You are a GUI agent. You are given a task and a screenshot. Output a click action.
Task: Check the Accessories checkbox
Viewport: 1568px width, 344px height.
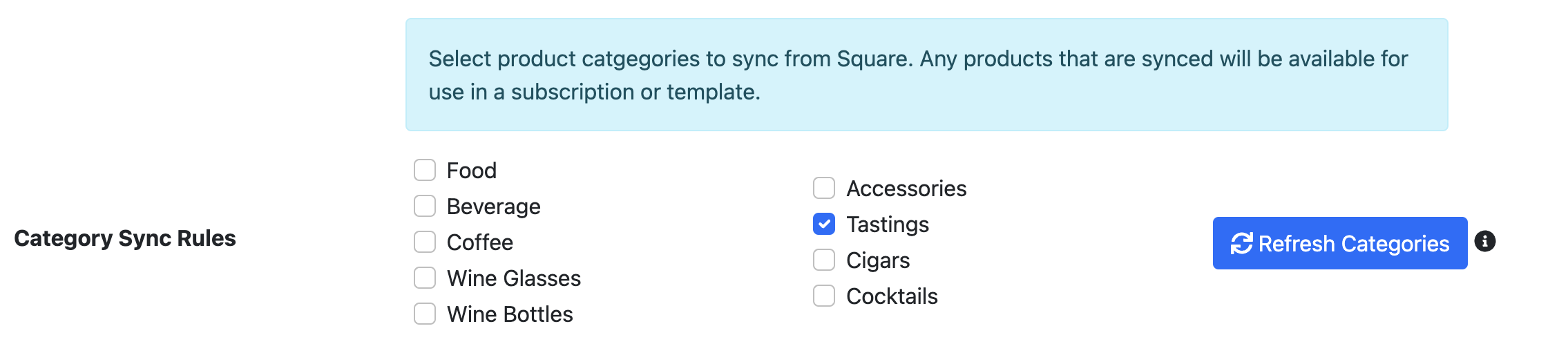[x=824, y=188]
